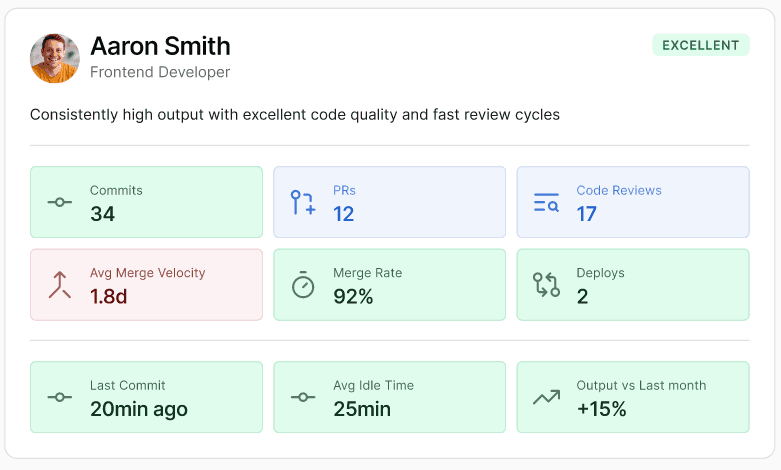This screenshot has height=470, width=781.
Task: Click the 'Last Commit' label
Action: pyautogui.click(x=128, y=385)
